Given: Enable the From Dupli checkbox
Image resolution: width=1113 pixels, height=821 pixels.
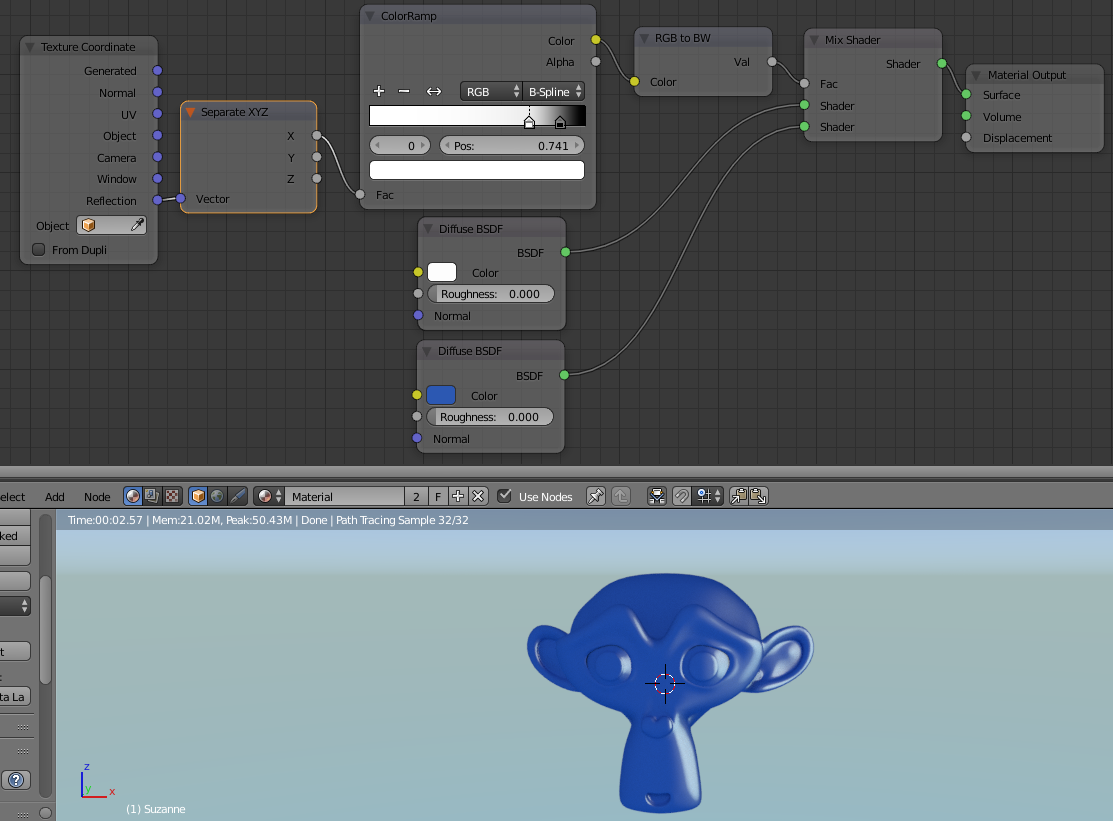Looking at the screenshot, I should tap(39, 250).
